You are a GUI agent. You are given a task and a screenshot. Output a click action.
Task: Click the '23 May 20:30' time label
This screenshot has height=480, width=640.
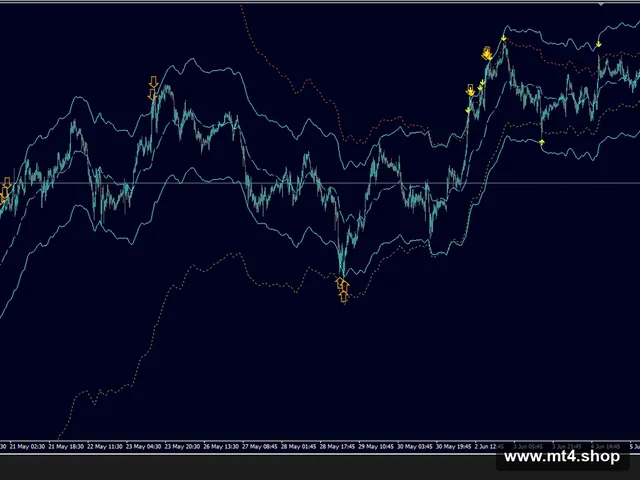click(182, 447)
